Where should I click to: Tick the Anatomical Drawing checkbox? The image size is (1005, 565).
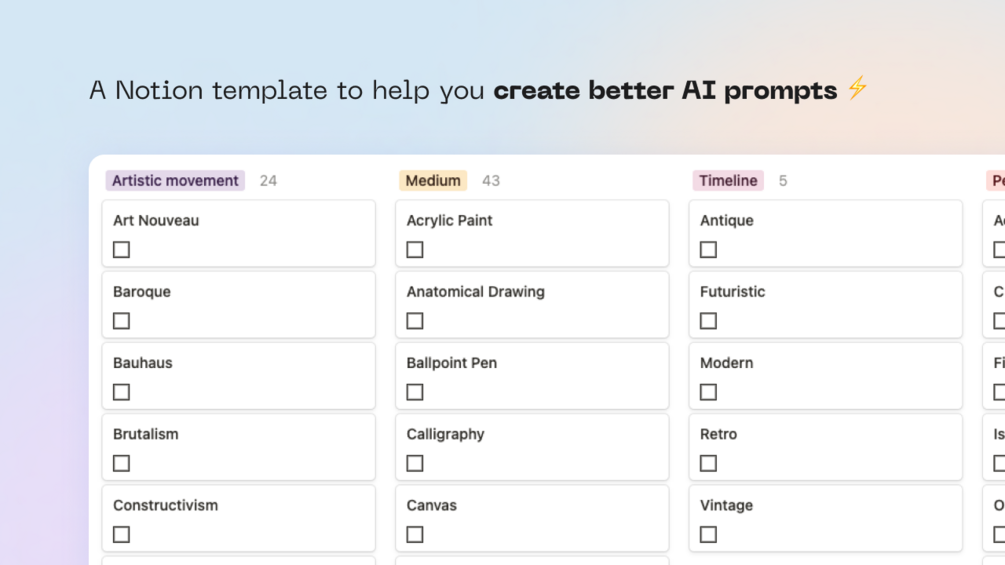coord(415,321)
